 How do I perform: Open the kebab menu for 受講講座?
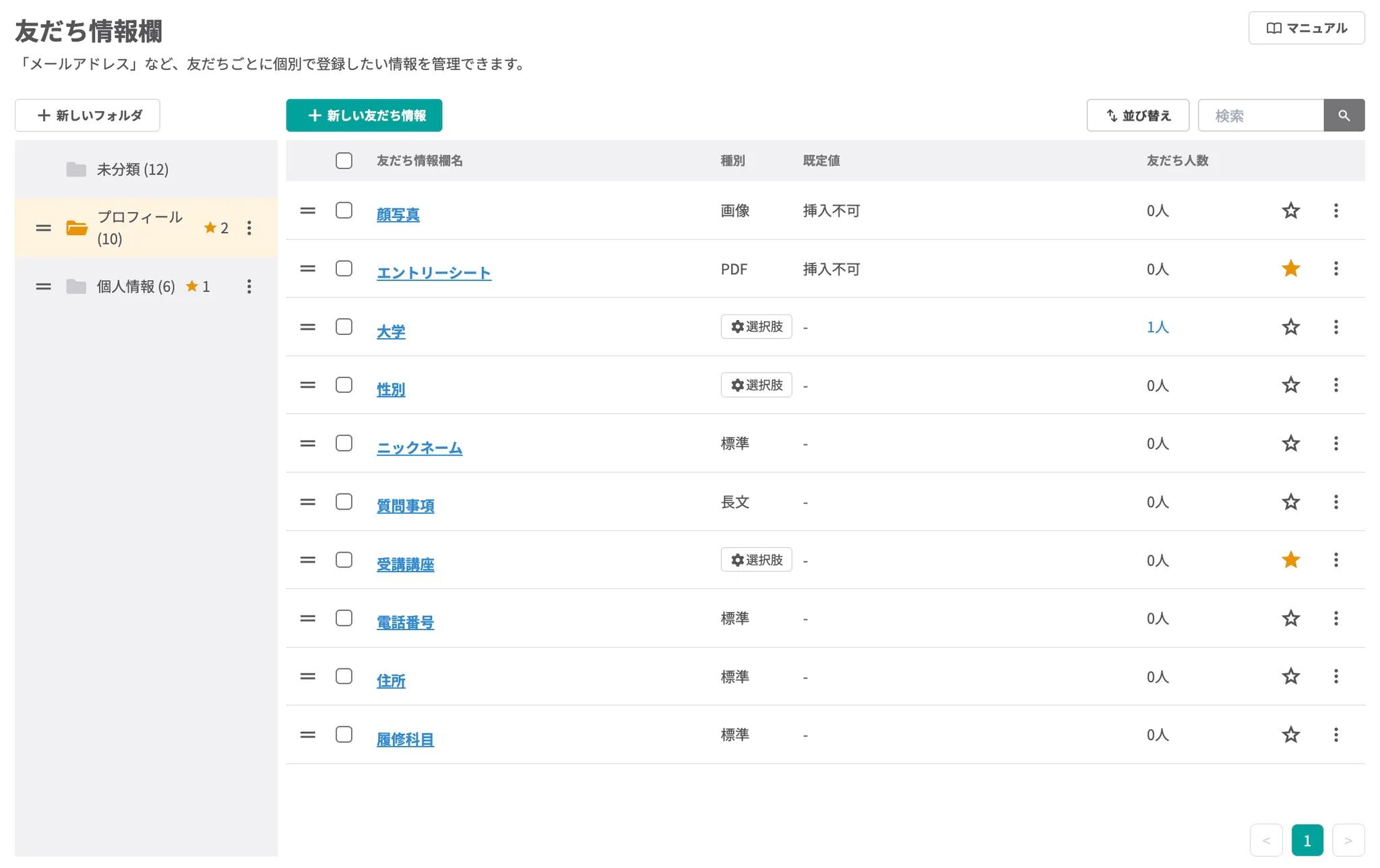tap(1336, 560)
